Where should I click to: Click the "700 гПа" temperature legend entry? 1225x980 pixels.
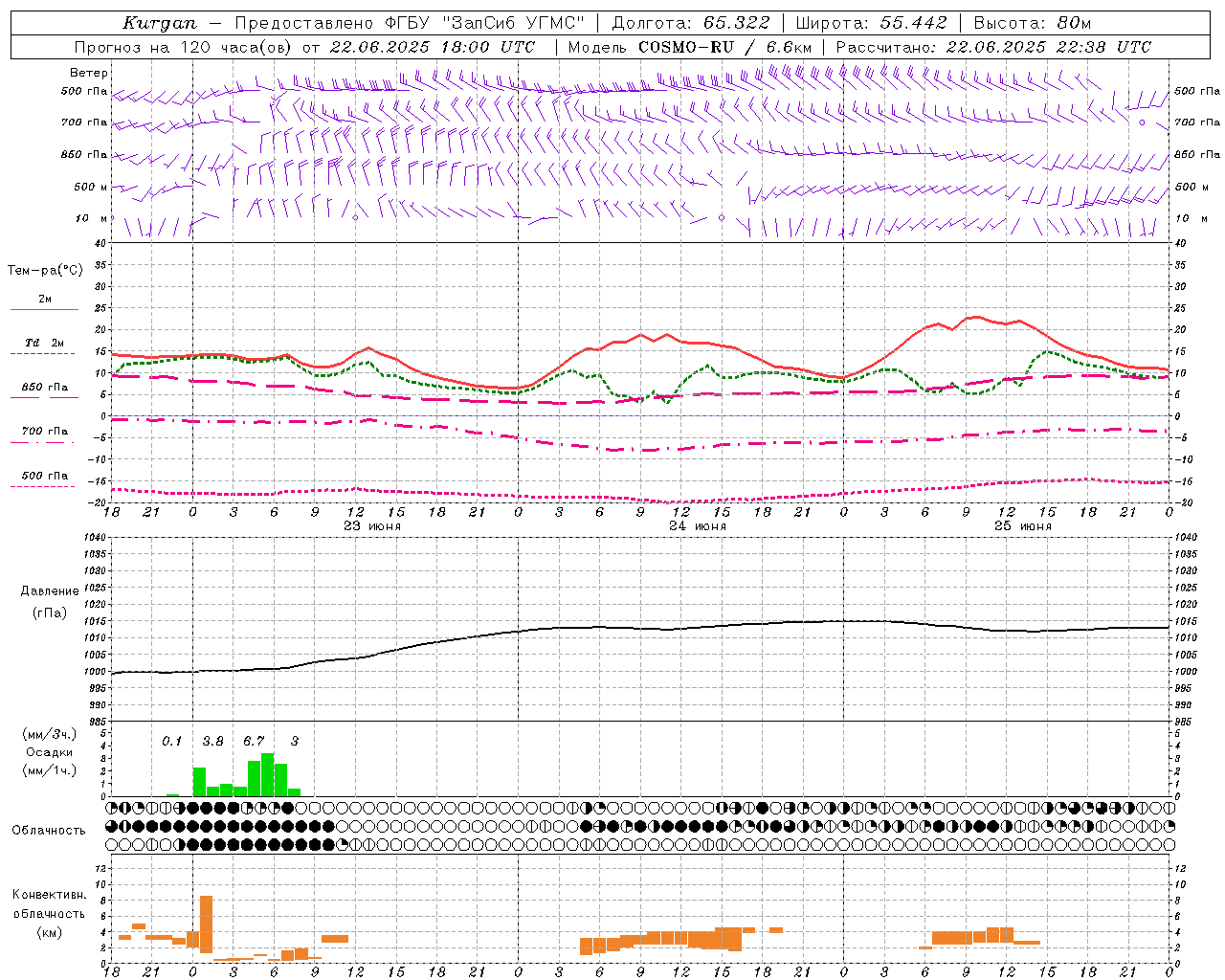[45, 432]
